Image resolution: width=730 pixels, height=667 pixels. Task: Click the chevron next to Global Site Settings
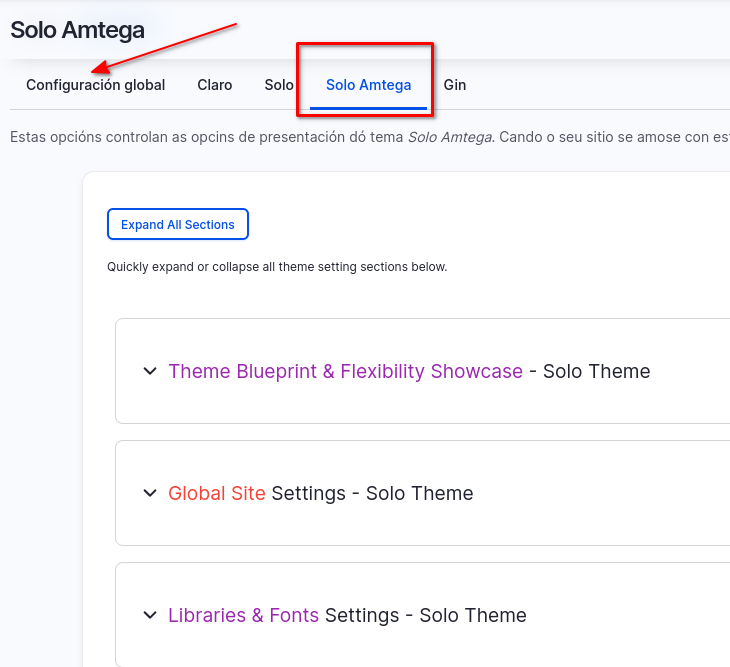point(150,493)
